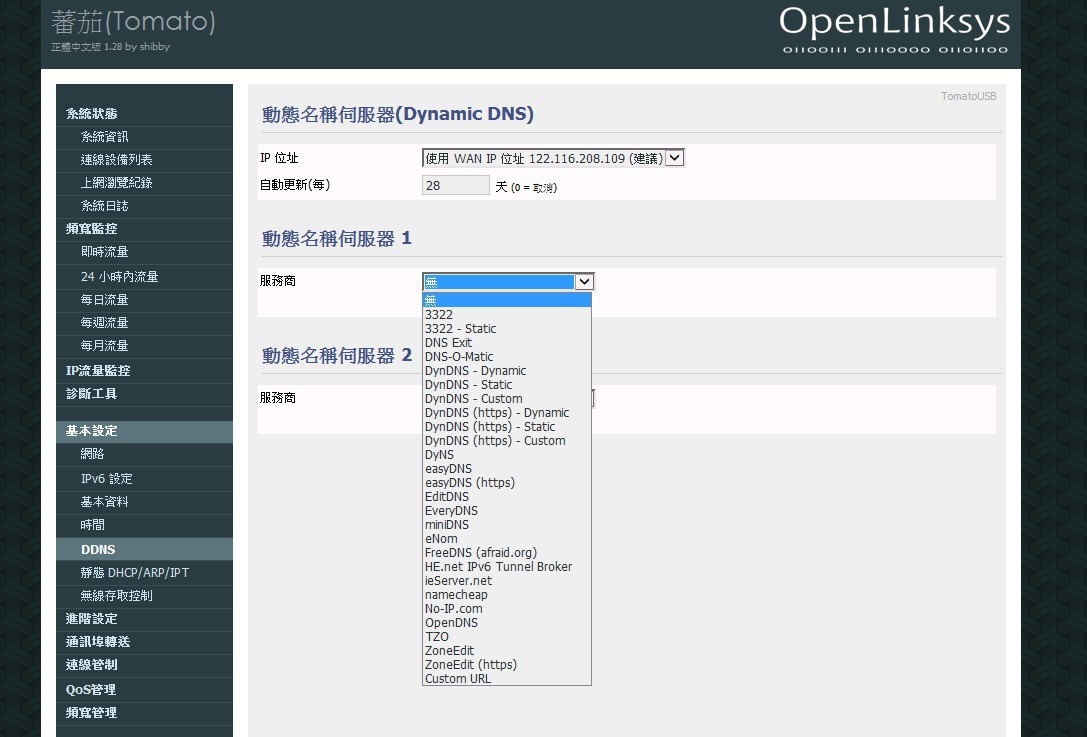
Task: Select TZO from the list
Action: click(x=507, y=636)
